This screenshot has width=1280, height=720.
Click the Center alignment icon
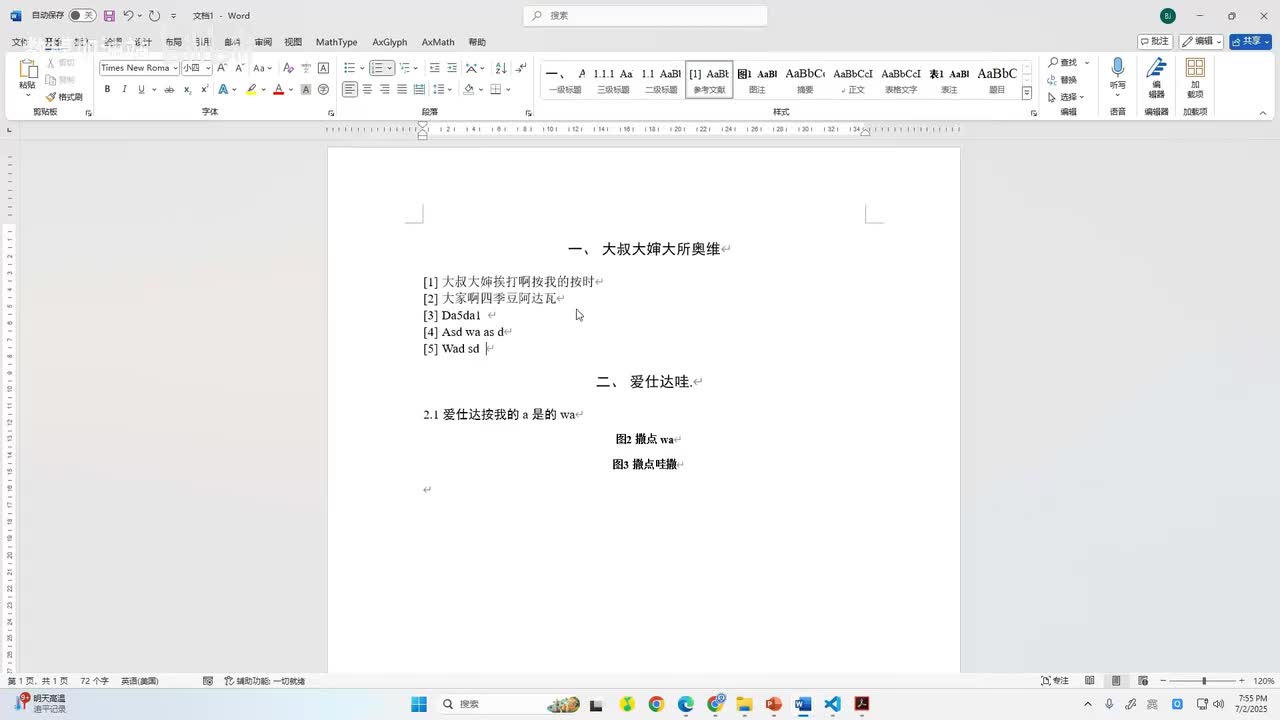(x=367, y=89)
